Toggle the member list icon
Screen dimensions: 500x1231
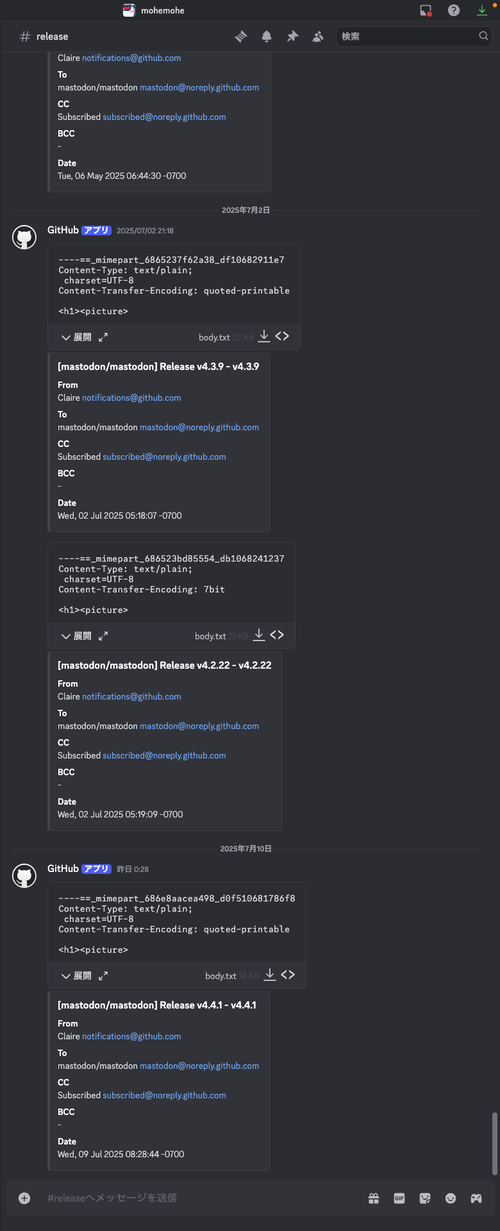coord(318,36)
